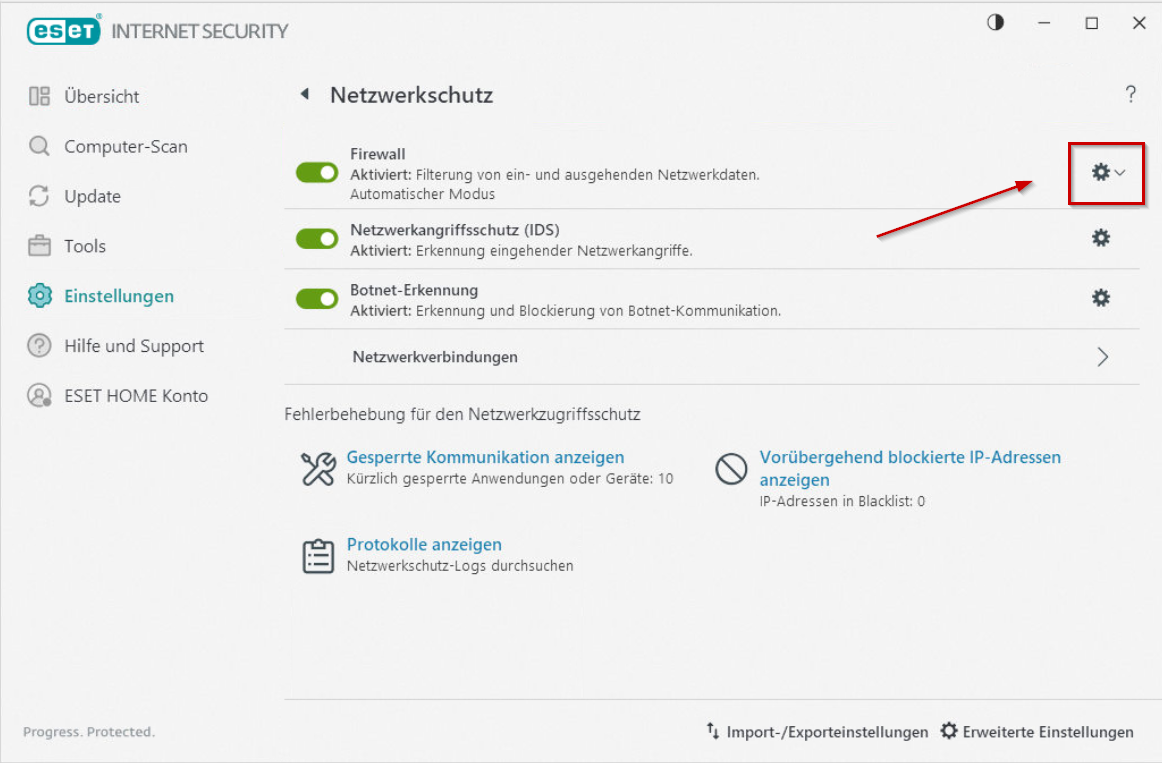Click the Update refresh icon
Image resolution: width=1162 pixels, height=763 pixels.
tap(39, 196)
